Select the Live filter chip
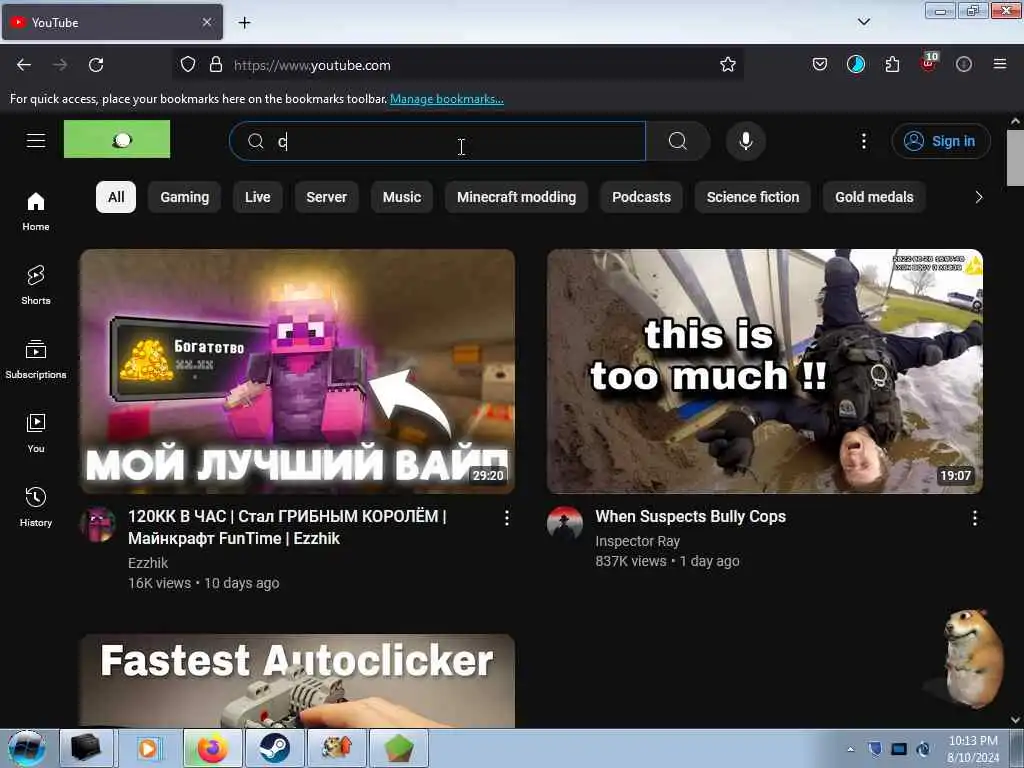The image size is (1024, 768). [257, 197]
